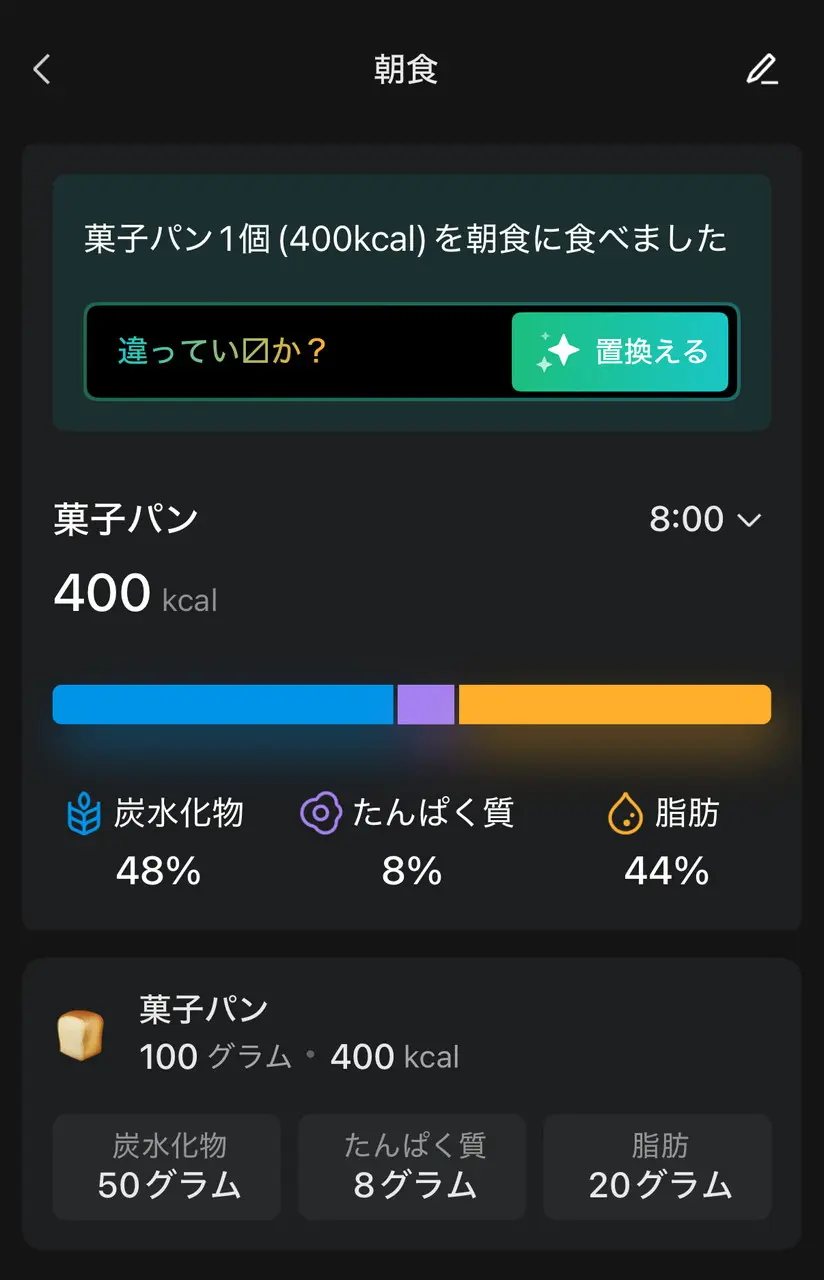The image size is (824, 1280).
Task: Tap the bread emoji food thumbnail
Action: pyautogui.click(x=80, y=1034)
